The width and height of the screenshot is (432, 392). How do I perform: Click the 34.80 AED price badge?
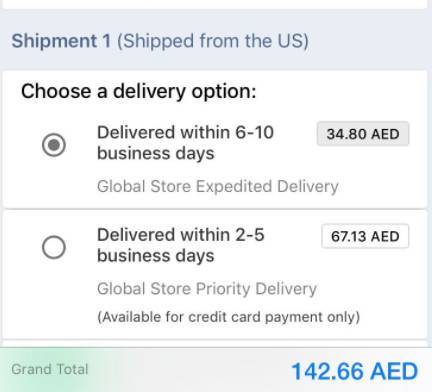point(363,134)
